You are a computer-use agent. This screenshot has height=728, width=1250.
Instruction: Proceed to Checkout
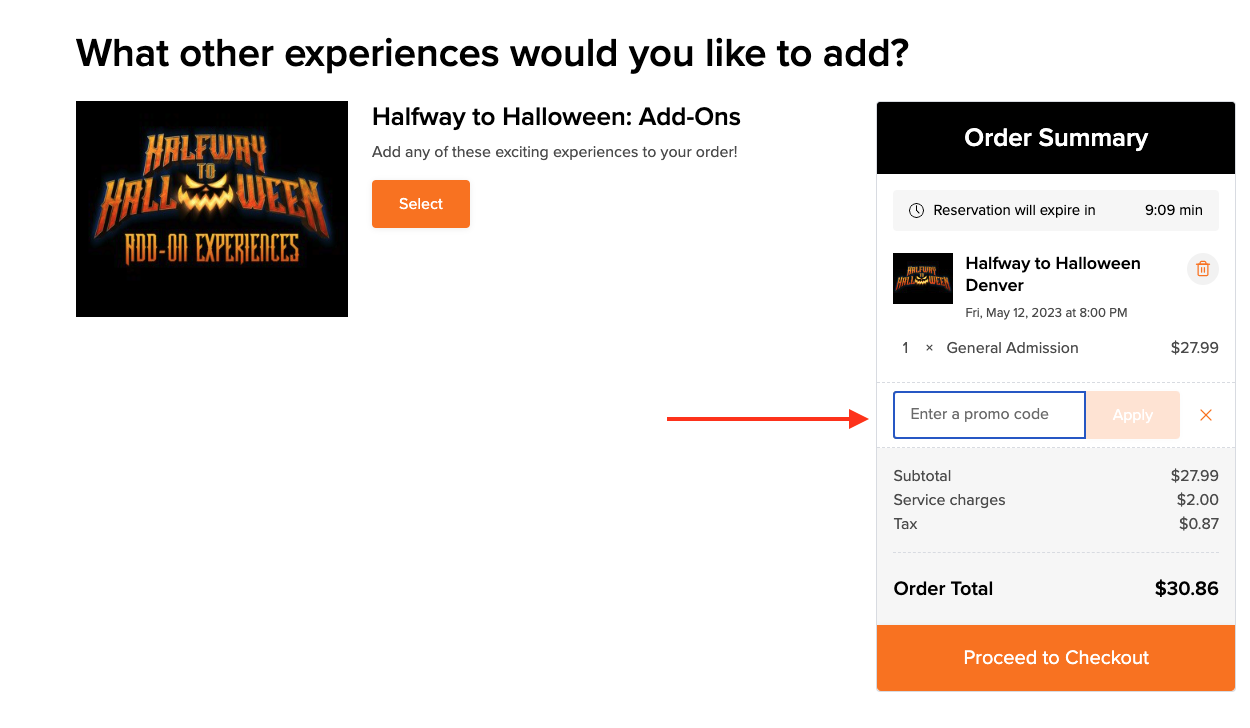1056,658
